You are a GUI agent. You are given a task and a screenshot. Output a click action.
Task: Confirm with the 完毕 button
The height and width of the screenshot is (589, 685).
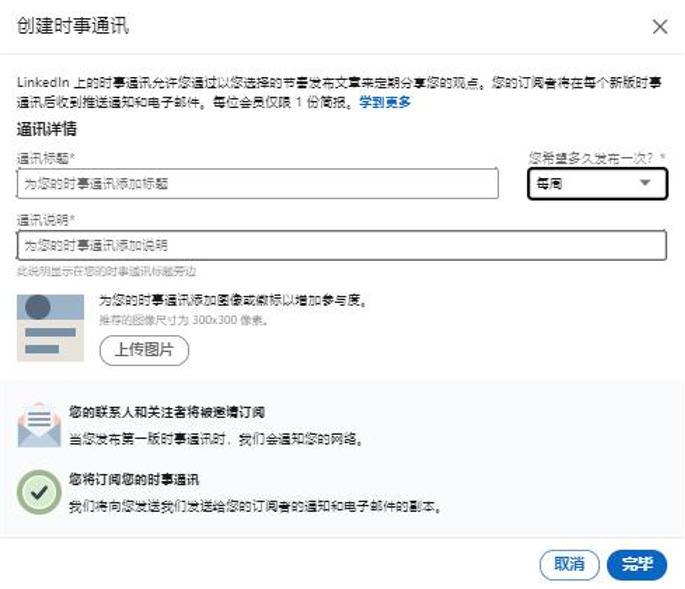637,565
